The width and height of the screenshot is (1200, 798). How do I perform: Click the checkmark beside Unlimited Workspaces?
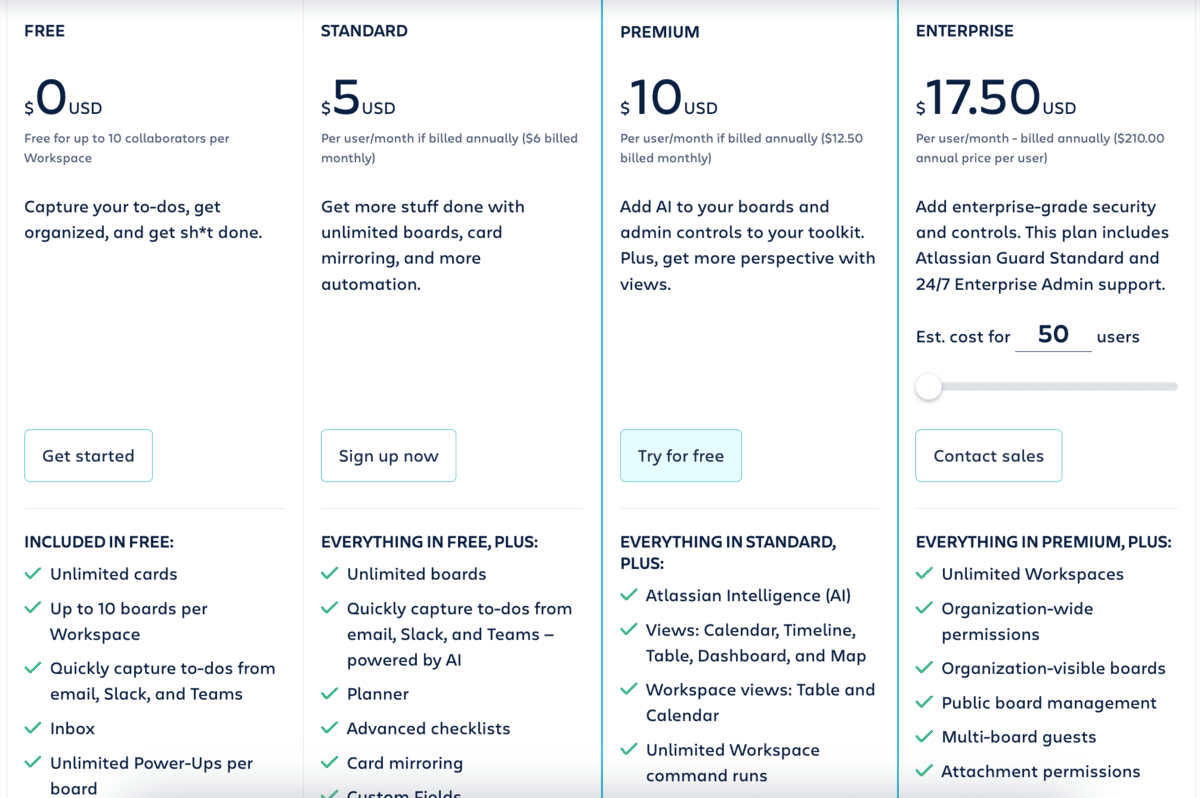925,574
